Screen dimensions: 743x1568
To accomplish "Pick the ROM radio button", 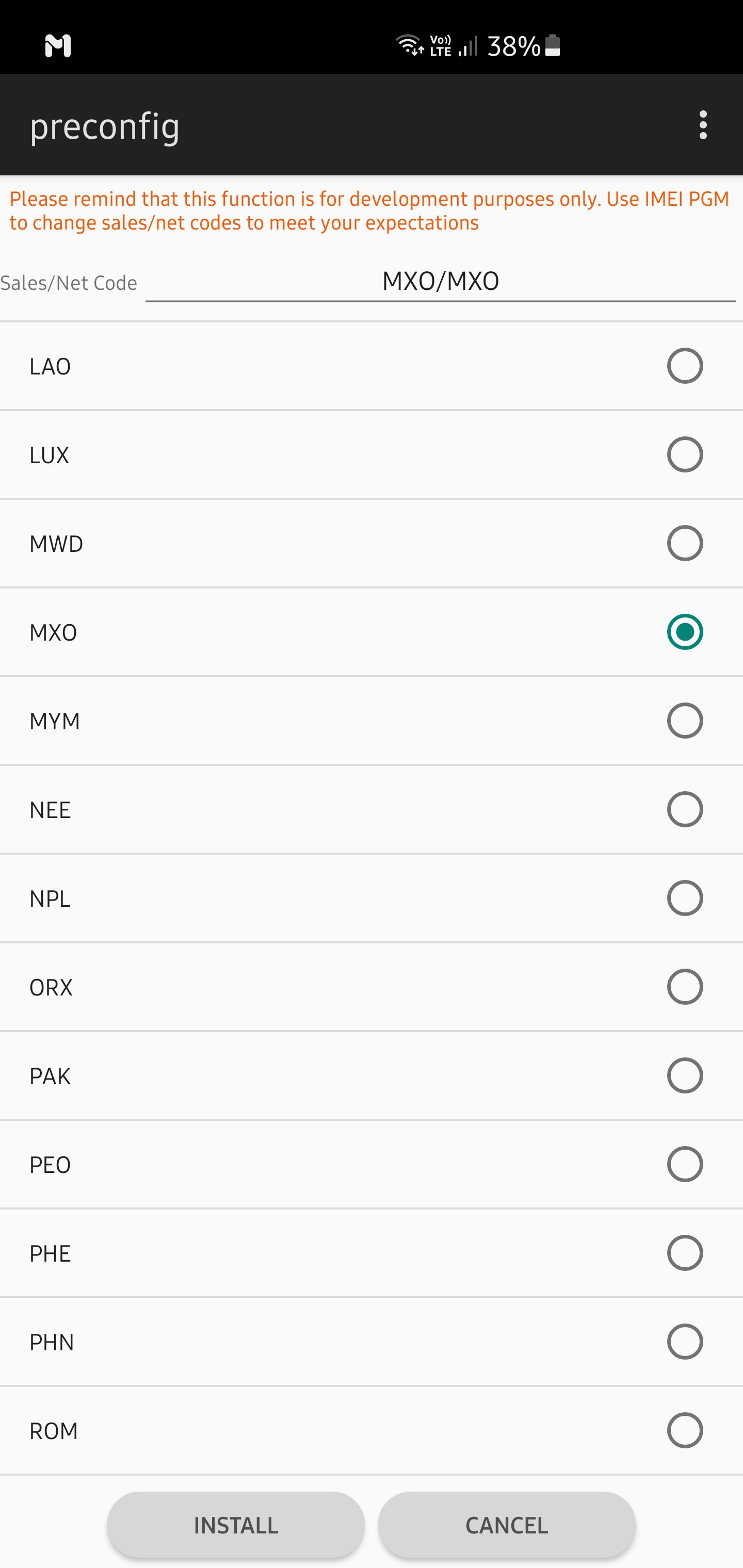I will [685, 1430].
